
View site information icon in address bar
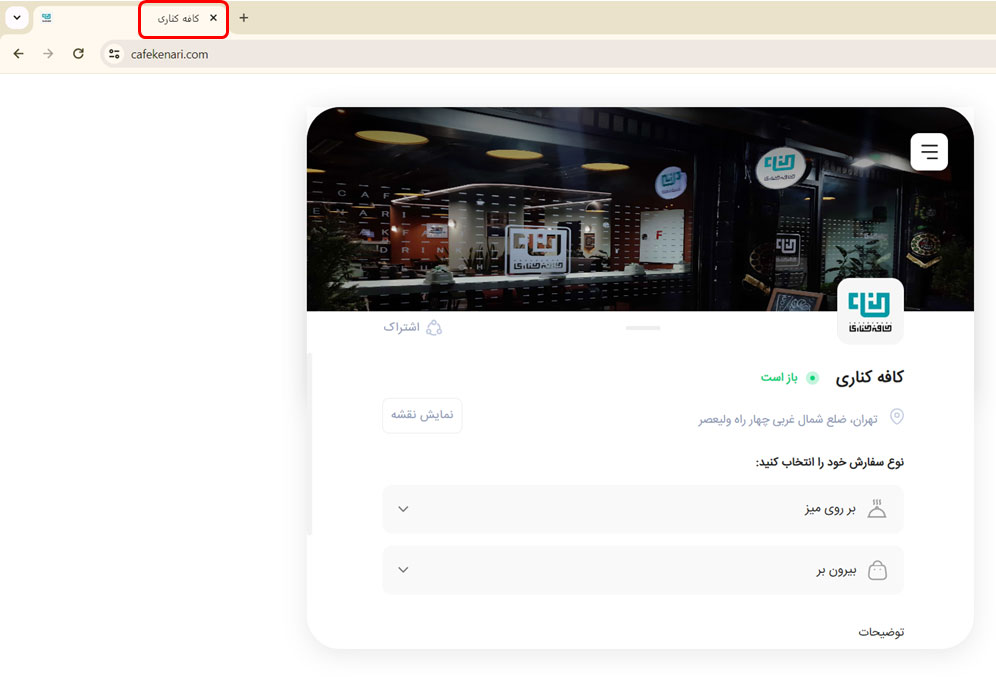[x=114, y=54]
